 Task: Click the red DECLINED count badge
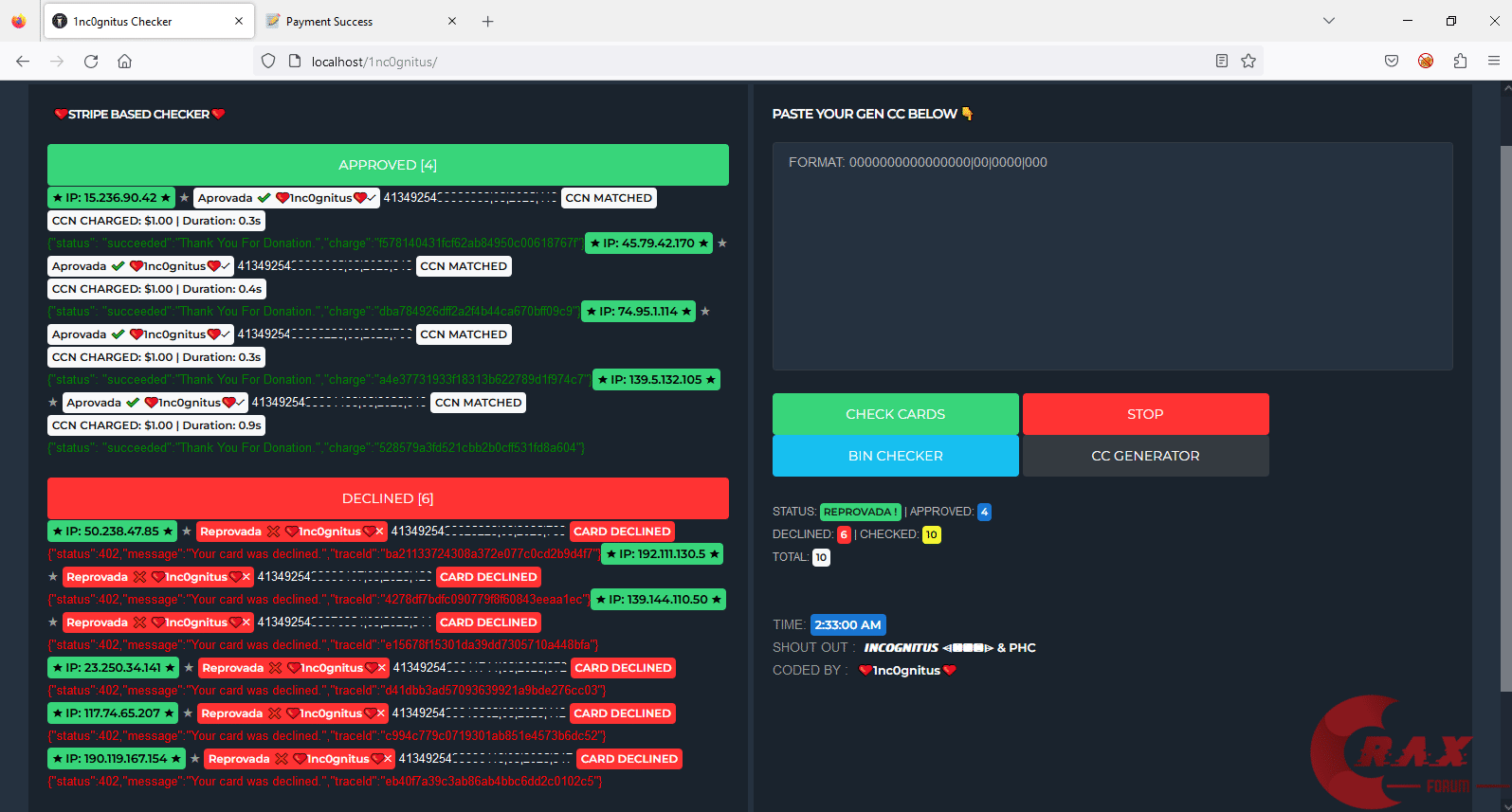coord(844,534)
